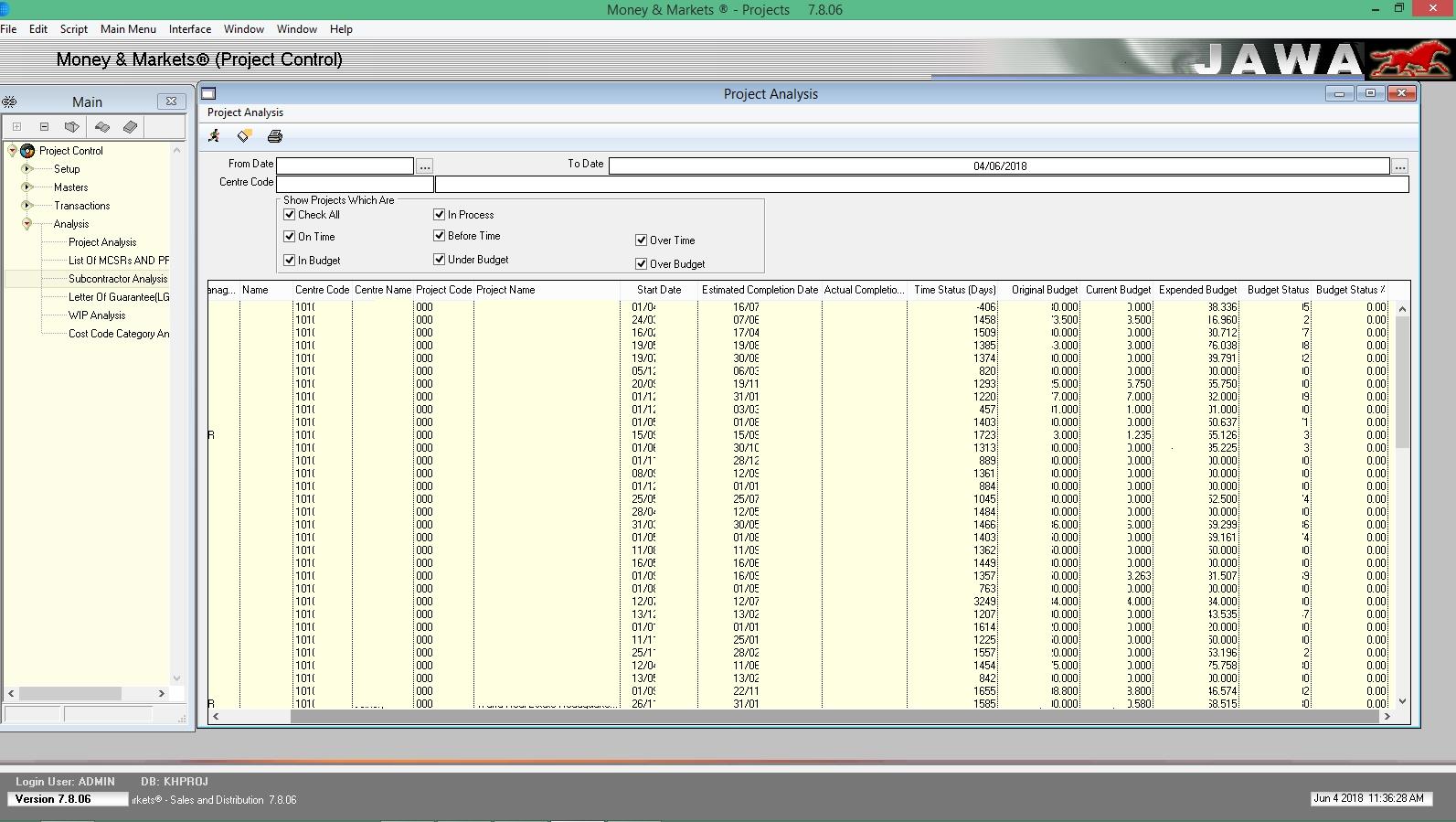Open Project Analysis in the tree
The image size is (1456, 822).
tap(102, 242)
